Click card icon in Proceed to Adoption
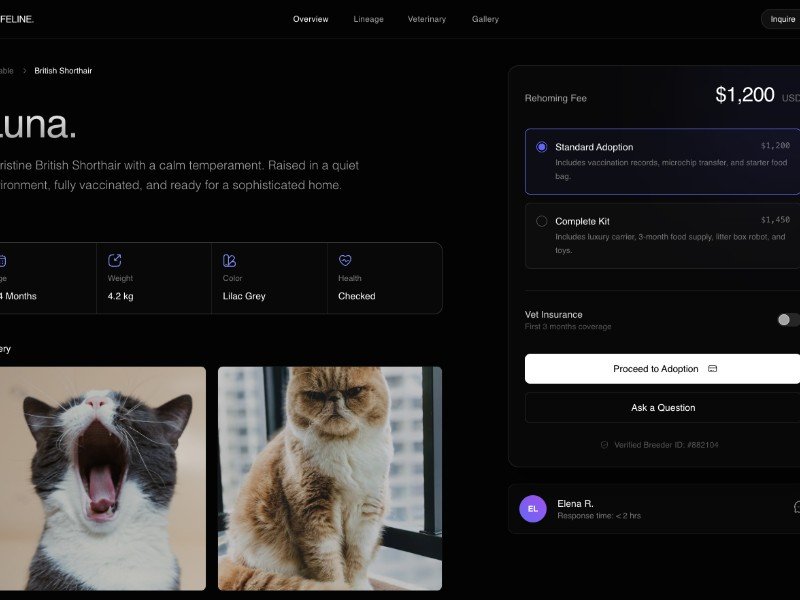 point(713,369)
